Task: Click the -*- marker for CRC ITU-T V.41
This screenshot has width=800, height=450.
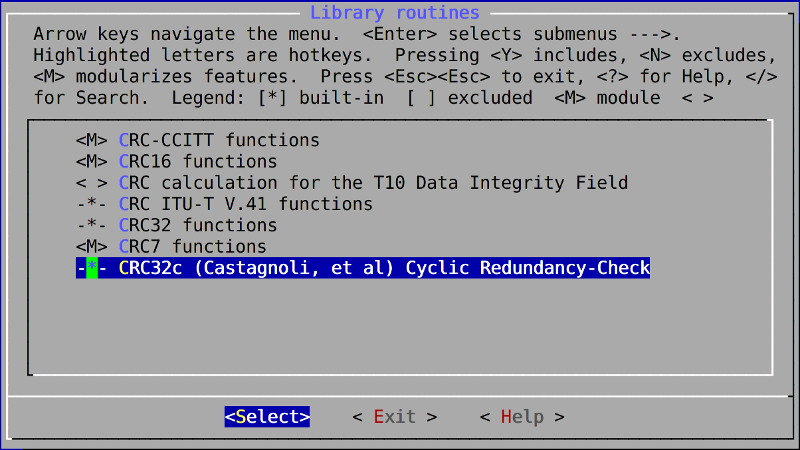Action: tap(92, 204)
